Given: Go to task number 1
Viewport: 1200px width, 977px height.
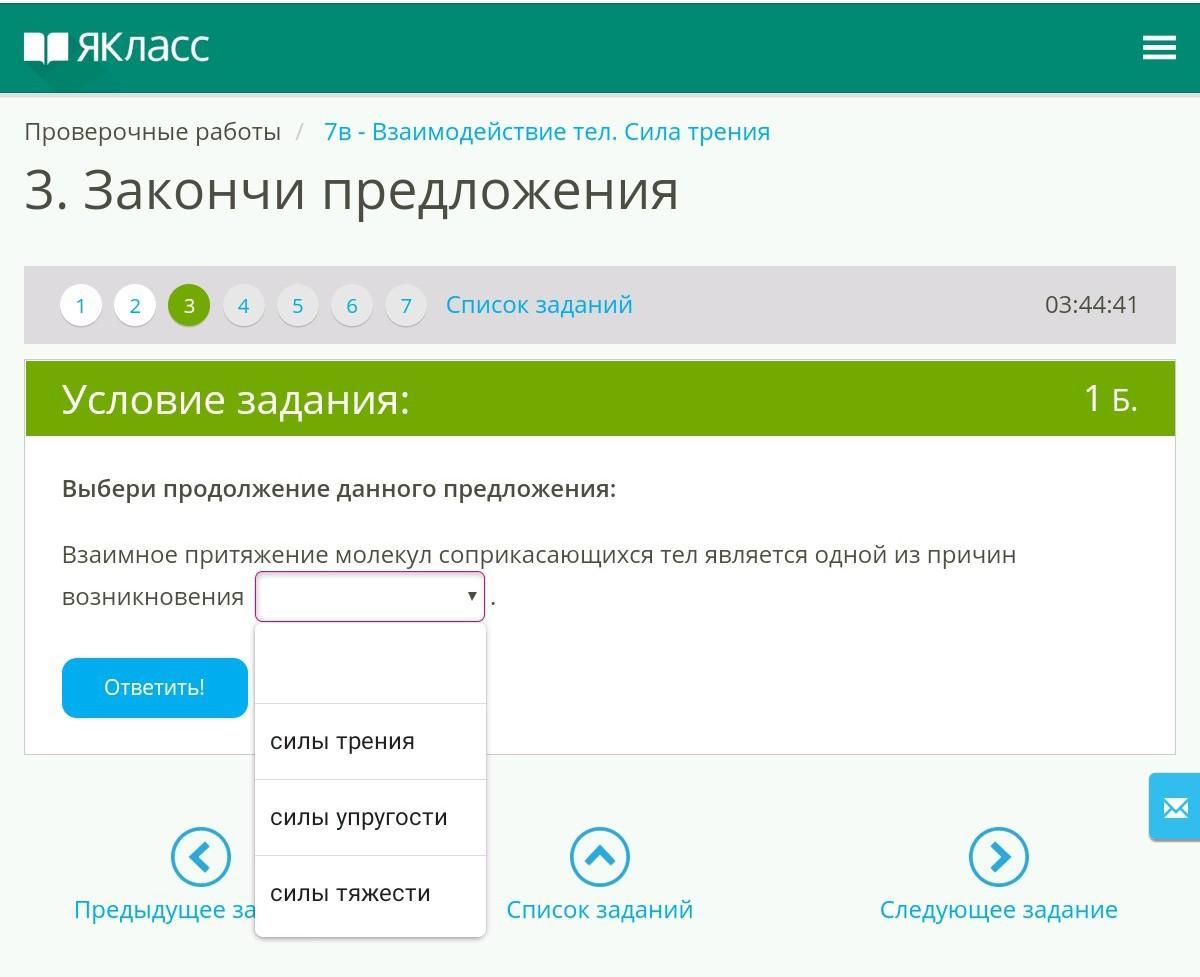Looking at the screenshot, I should pyautogui.click(x=81, y=305).
